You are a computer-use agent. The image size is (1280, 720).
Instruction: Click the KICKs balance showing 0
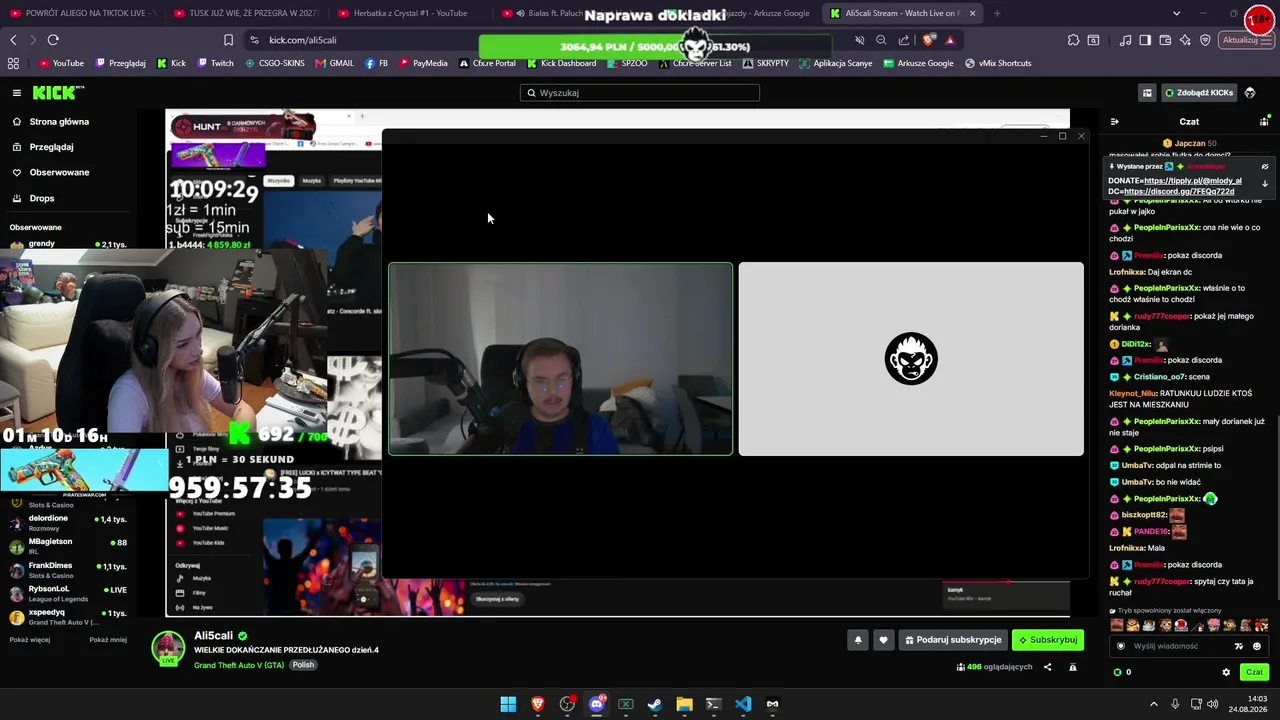tap(1123, 672)
